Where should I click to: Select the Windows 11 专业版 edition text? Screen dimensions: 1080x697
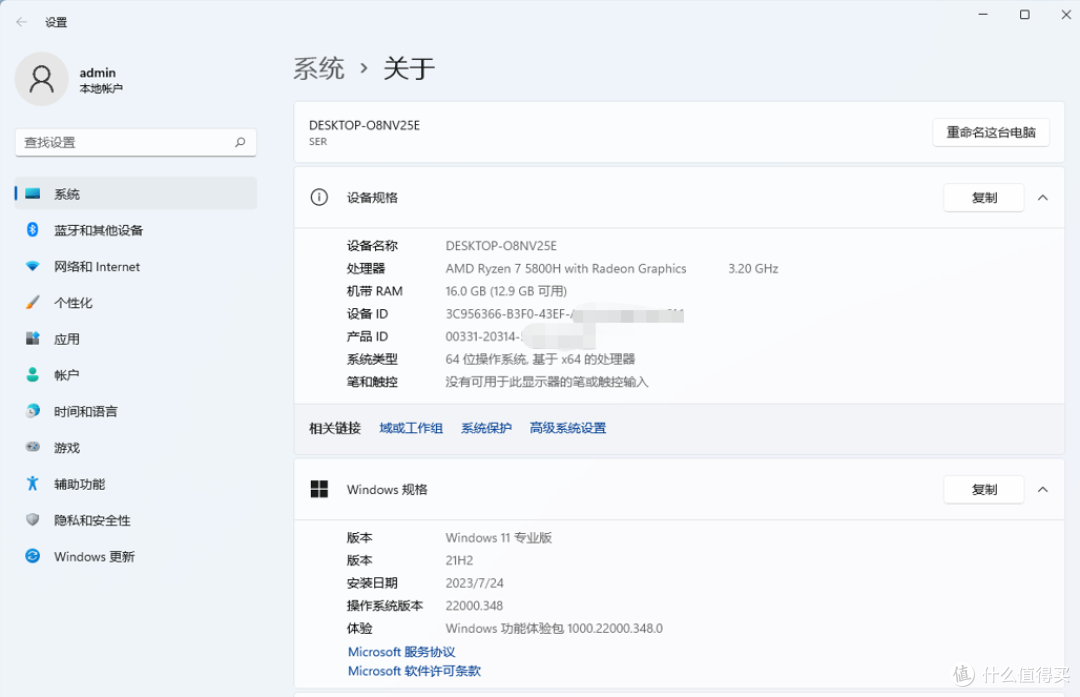point(499,537)
